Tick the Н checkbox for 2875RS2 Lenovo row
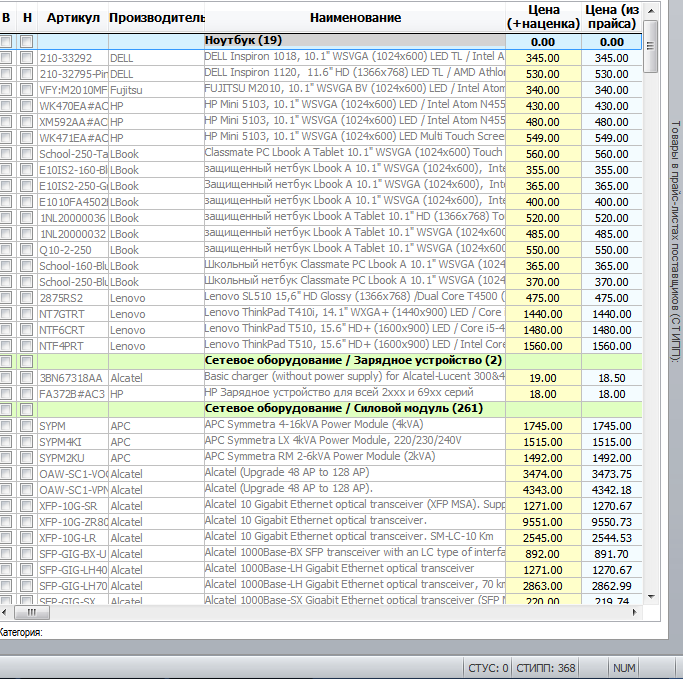Screen dimensions: 683x679 (x=27, y=298)
